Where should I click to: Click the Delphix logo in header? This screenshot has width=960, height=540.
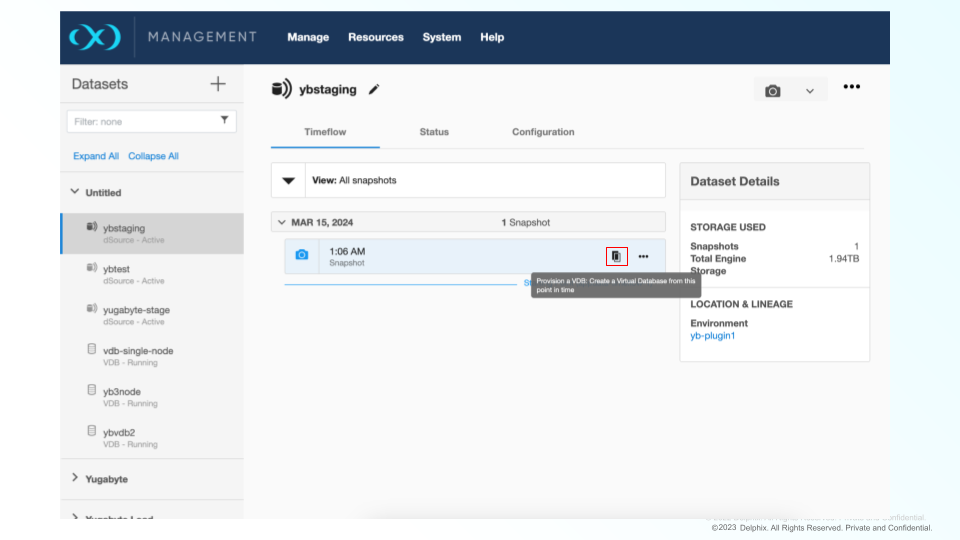(x=95, y=37)
